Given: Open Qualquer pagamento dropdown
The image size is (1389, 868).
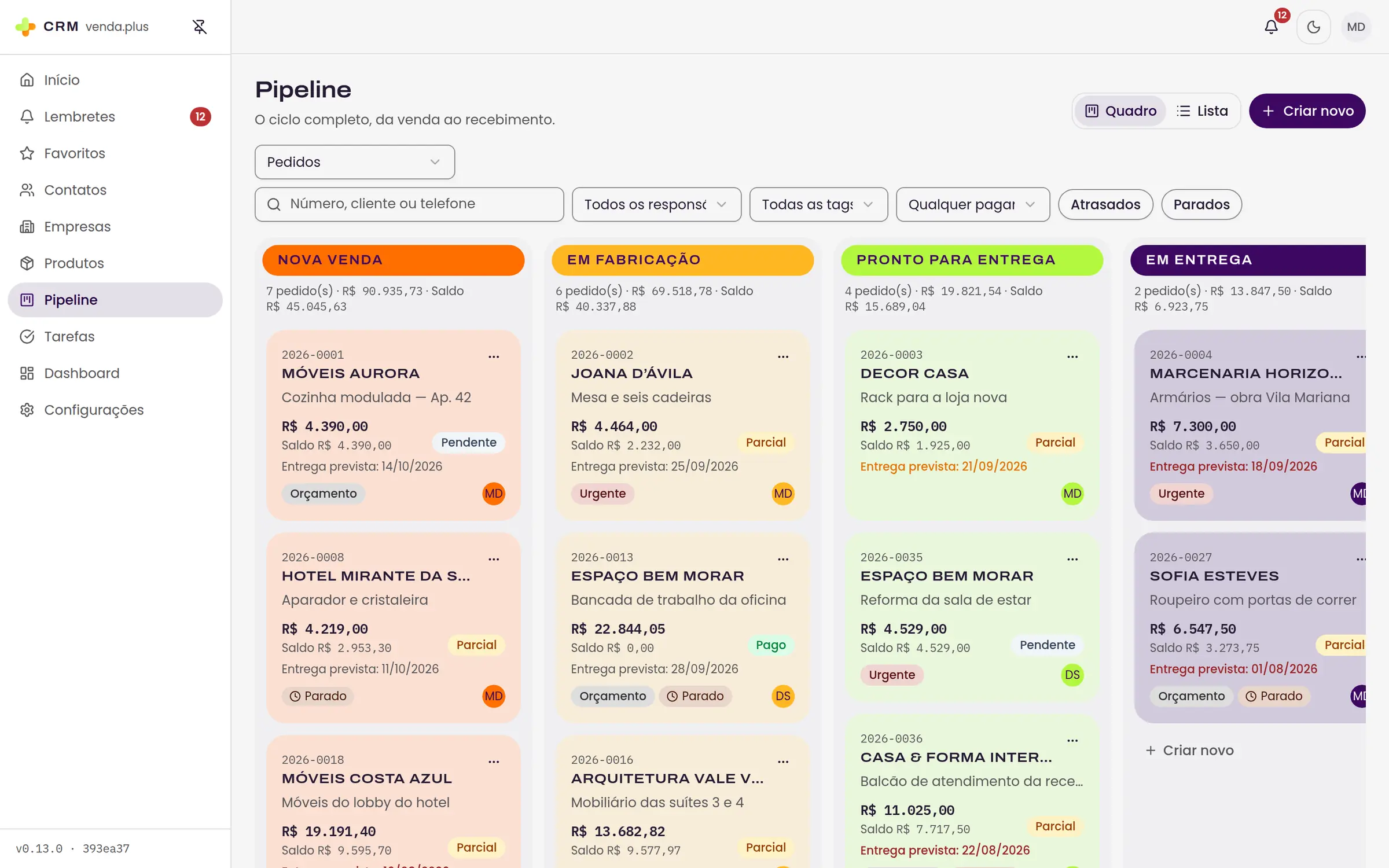Looking at the screenshot, I should [x=972, y=204].
